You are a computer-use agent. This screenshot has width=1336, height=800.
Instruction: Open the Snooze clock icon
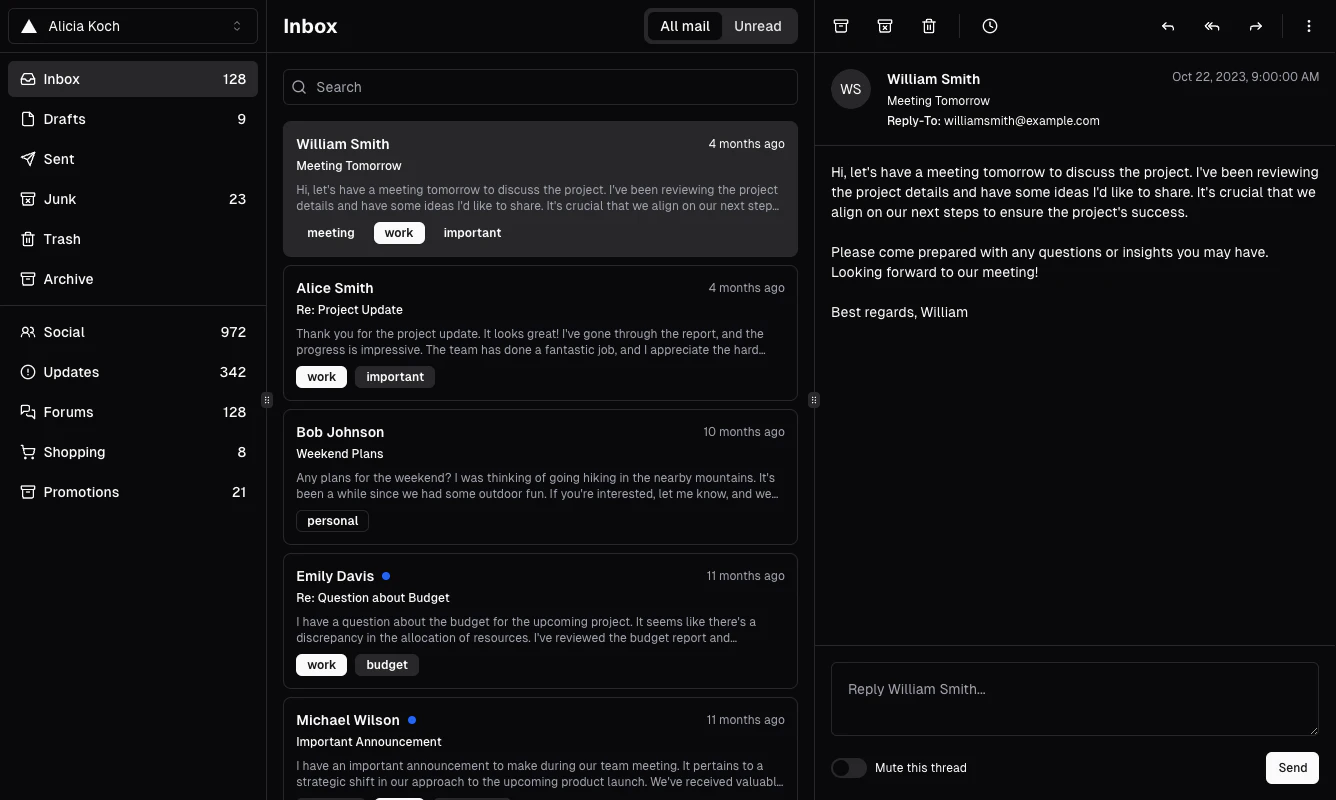point(990,26)
